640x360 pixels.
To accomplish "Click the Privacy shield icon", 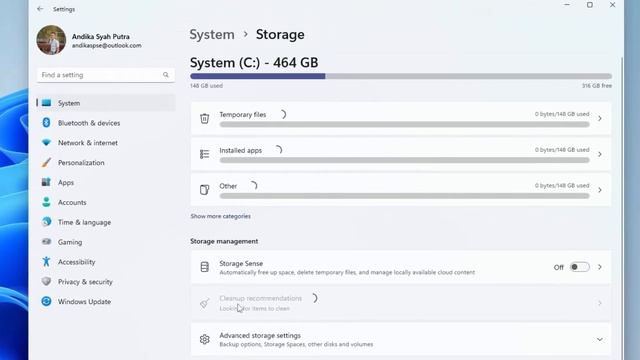I will coord(47,281).
